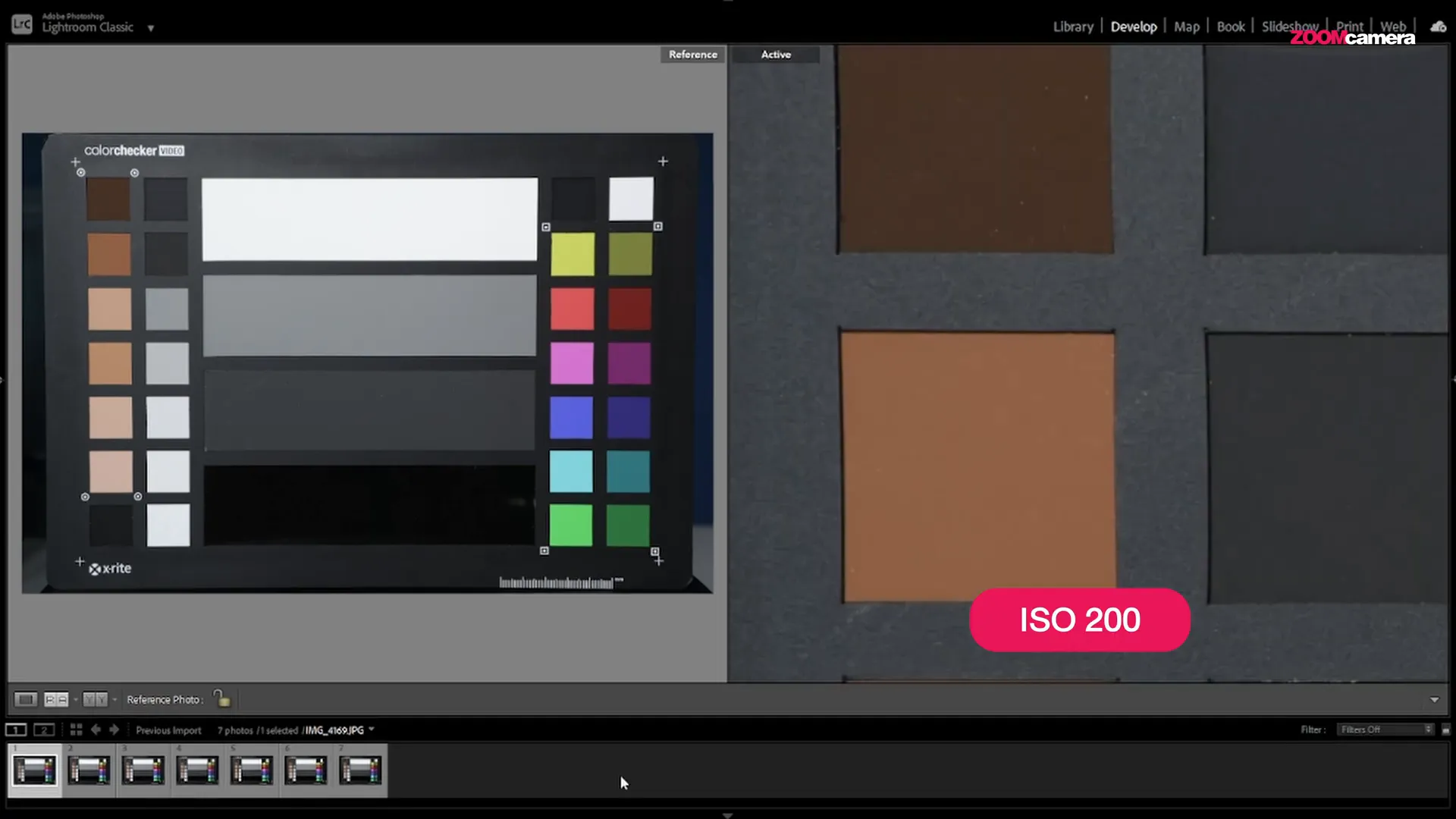Select the Loupe view mode button
1456x819 pixels.
tap(25, 699)
